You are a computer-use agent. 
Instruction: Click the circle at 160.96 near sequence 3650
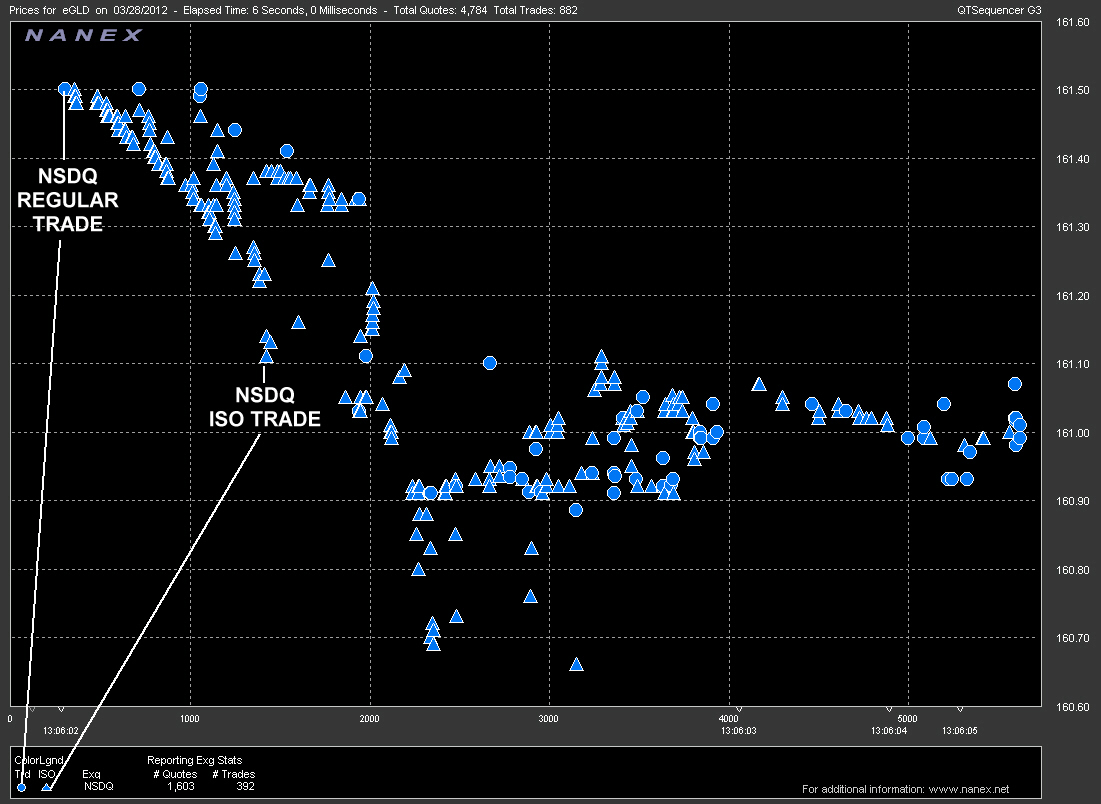point(663,458)
